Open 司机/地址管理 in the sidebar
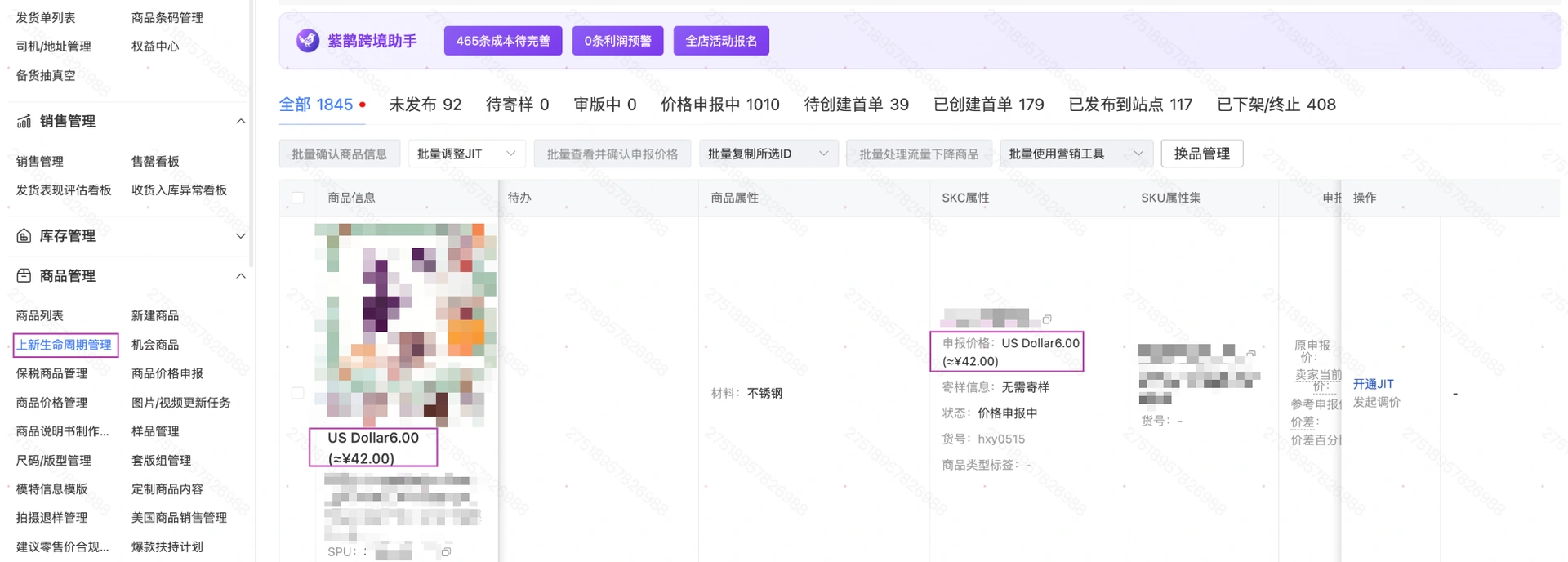The image size is (1568, 562). [x=54, y=47]
